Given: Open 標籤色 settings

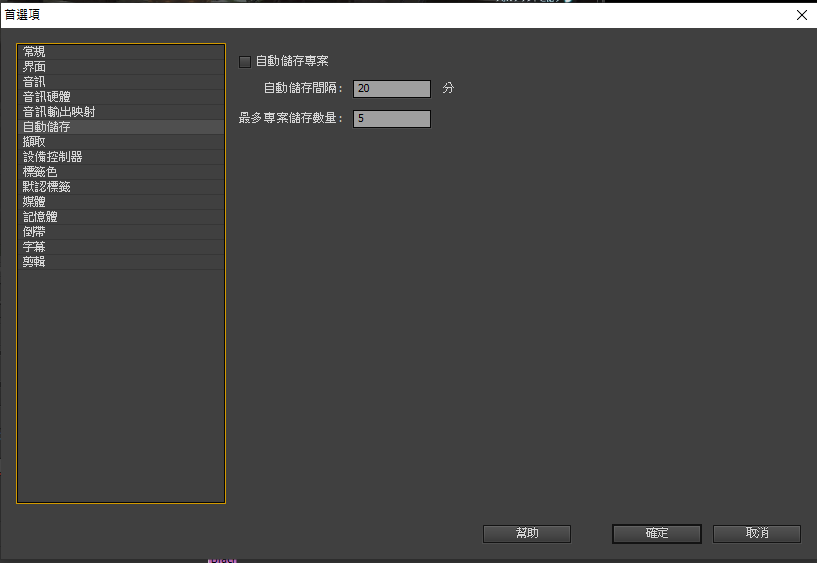Looking at the screenshot, I should tap(121, 172).
